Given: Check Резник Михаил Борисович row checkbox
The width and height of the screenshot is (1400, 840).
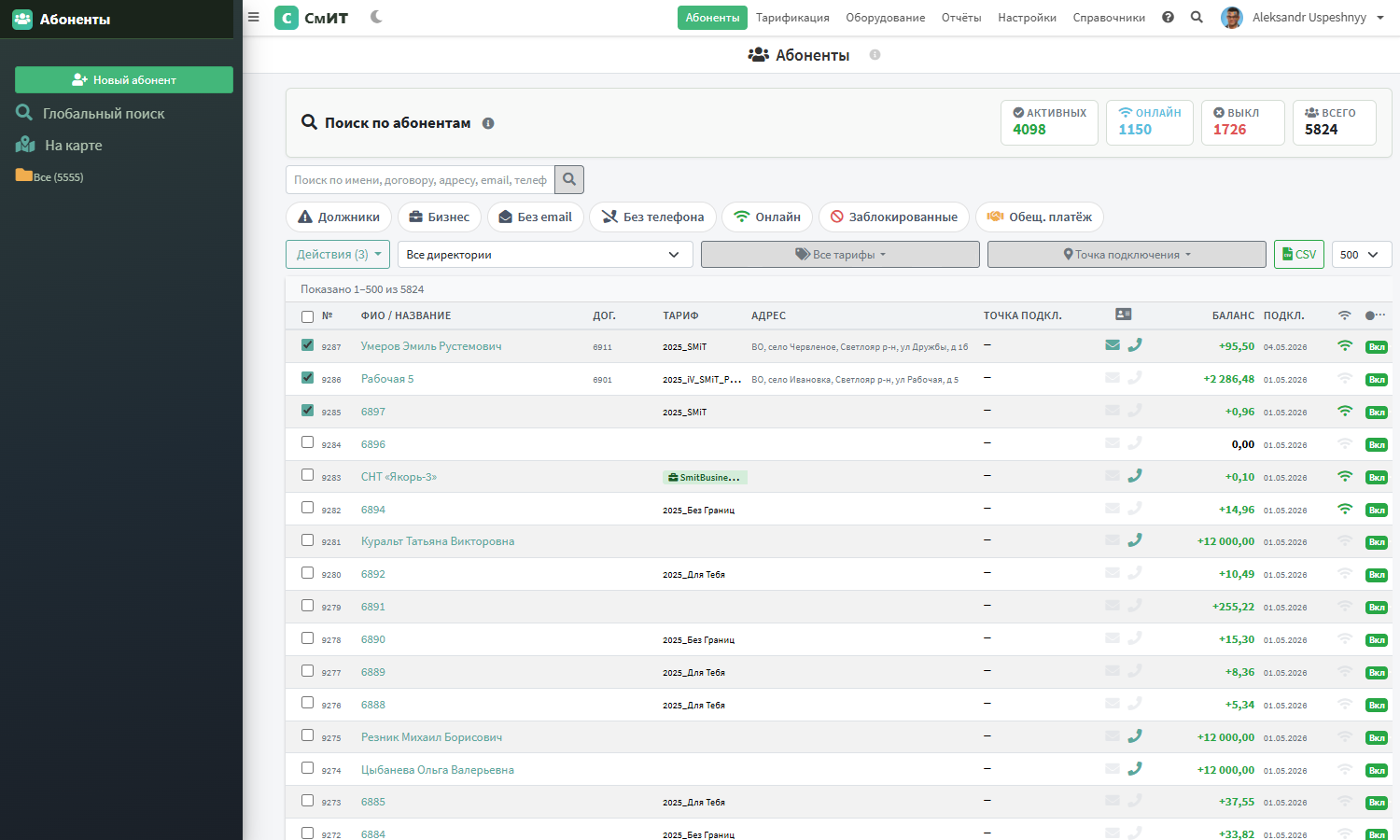Looking at the screenshot, I should [307, 735].
